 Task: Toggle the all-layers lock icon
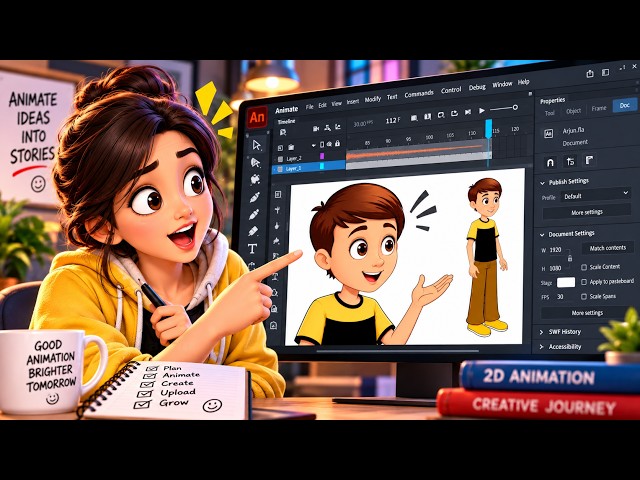pyautogui.click(x=337, y=144)
